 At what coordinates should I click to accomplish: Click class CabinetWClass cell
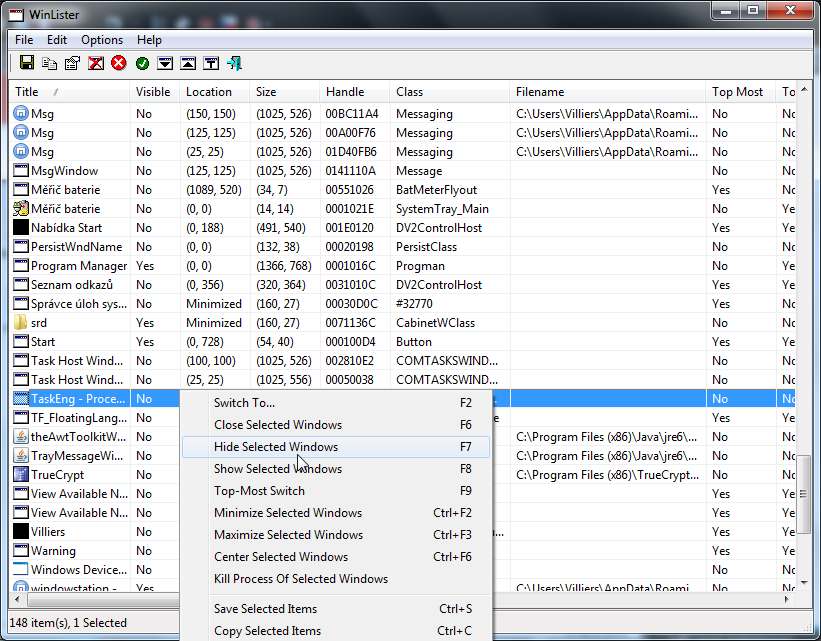[436, 323]
